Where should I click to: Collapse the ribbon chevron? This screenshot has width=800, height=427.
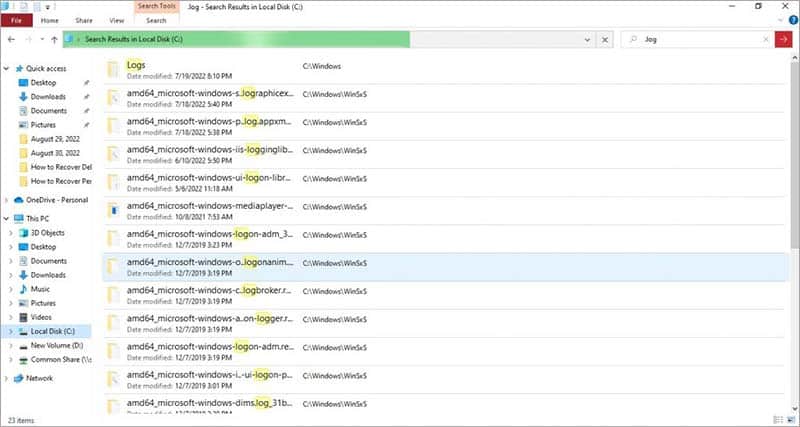(x=781, y=20)
